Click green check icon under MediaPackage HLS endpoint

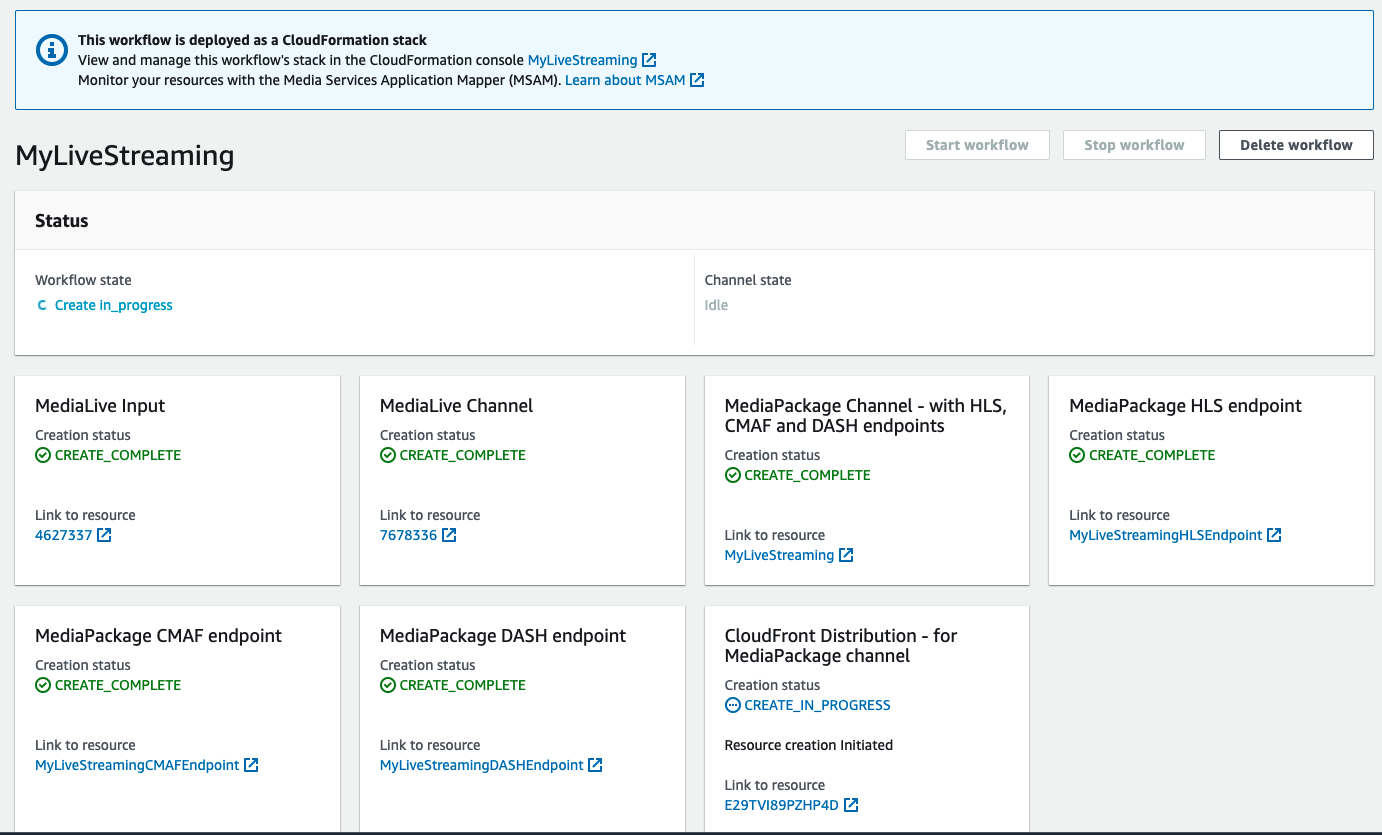[1077, 455]
